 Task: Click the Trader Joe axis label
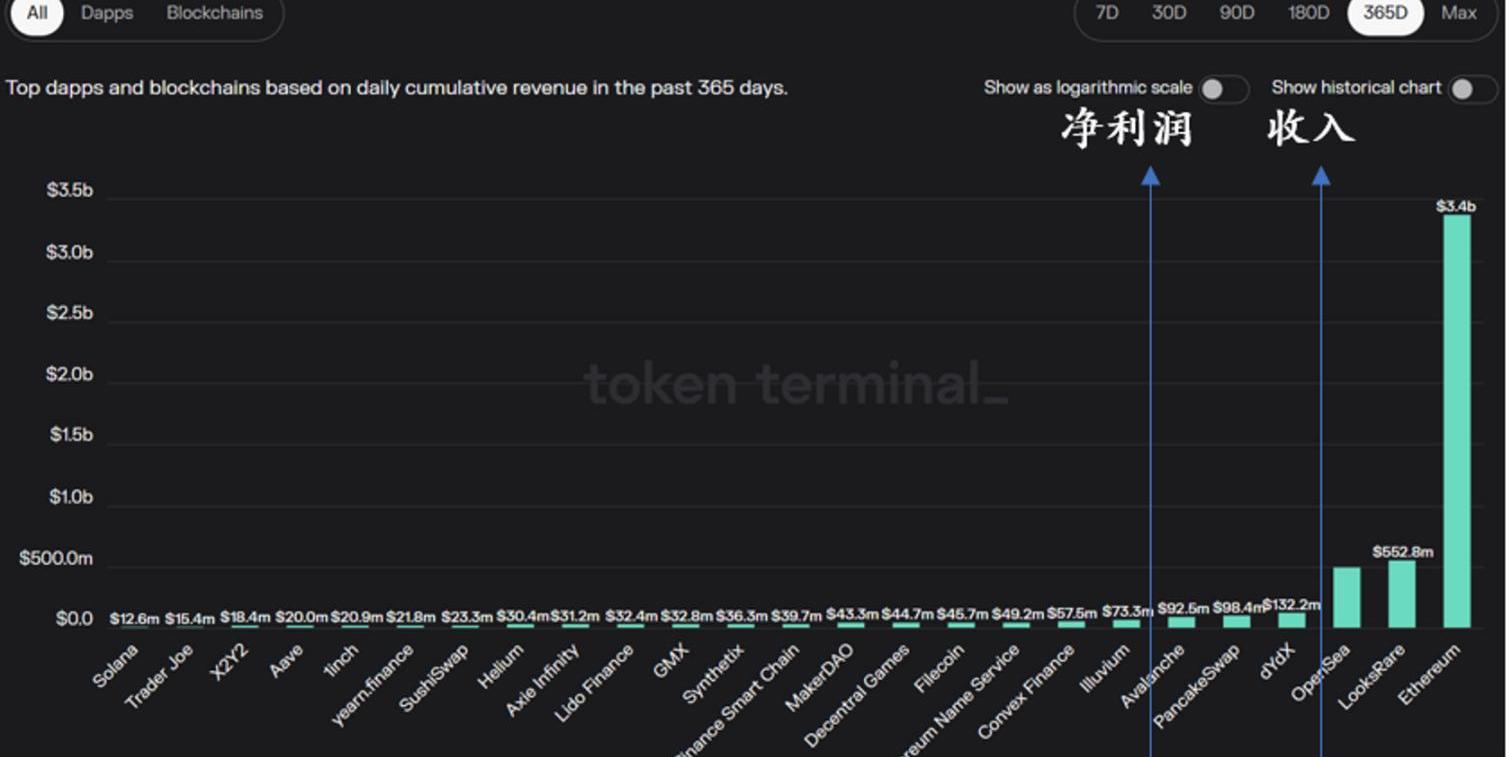[158, 677]
